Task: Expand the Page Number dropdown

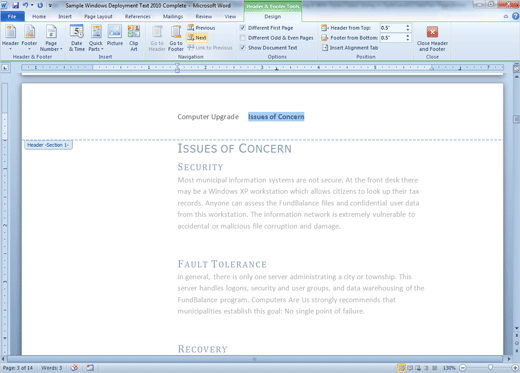Action: point(51,38)
